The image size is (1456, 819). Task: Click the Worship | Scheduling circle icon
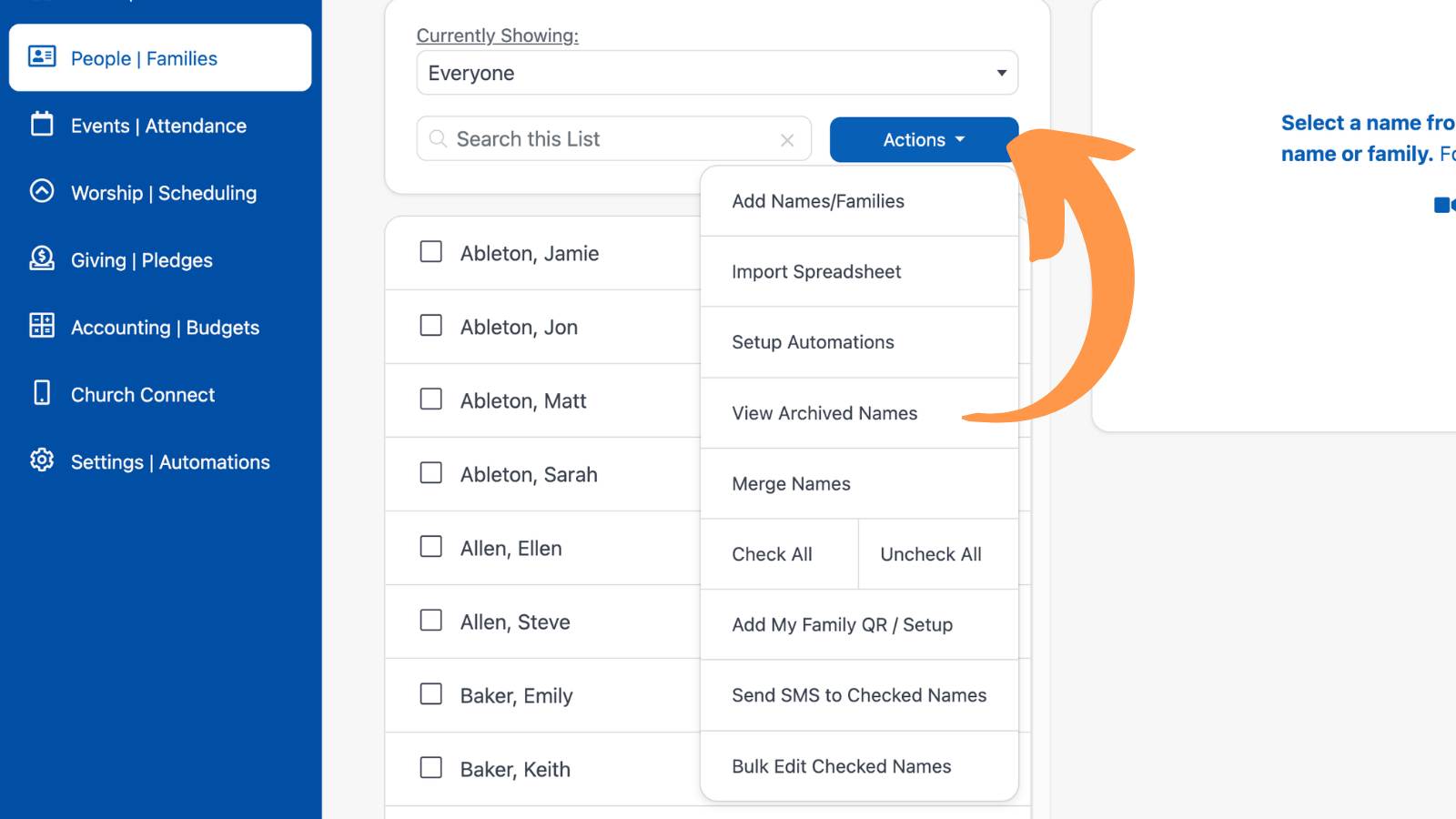42,191
